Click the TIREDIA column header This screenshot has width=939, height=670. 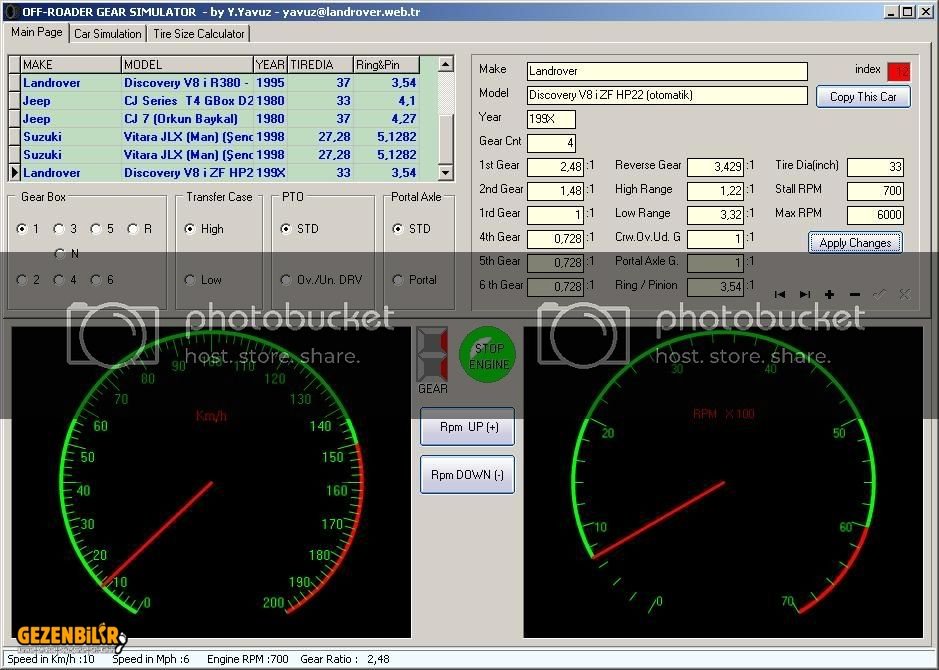(x=320, y=65)
